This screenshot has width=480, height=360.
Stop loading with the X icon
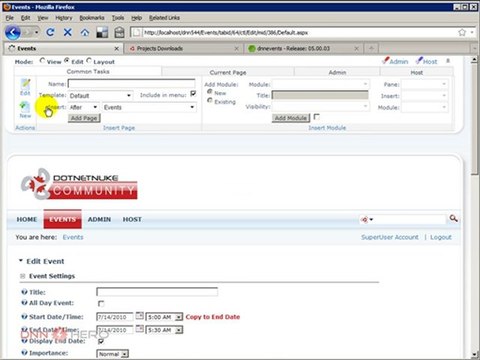(x=68, y=32)
